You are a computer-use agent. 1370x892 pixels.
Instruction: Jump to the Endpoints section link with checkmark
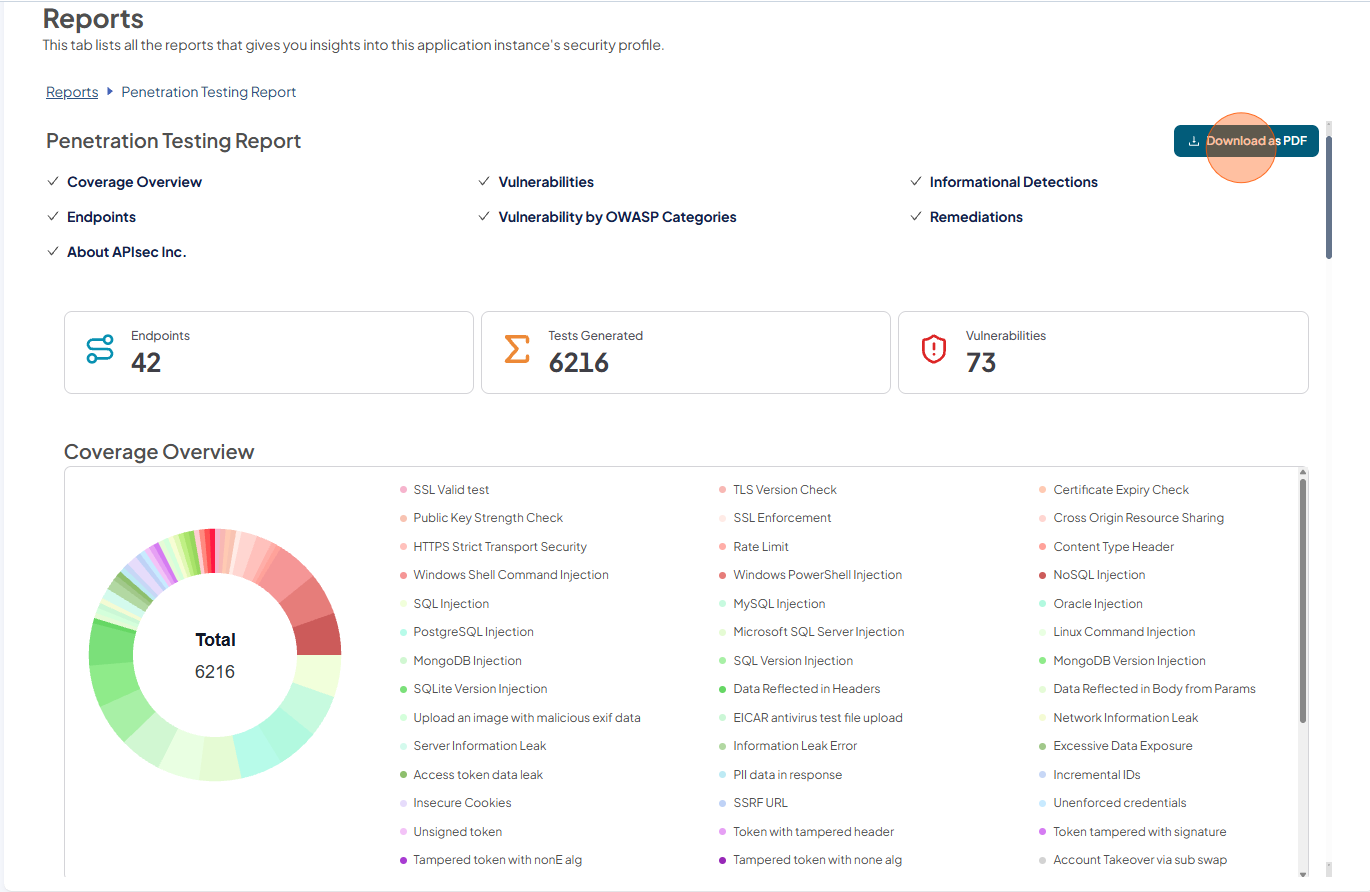click(101, 217)
